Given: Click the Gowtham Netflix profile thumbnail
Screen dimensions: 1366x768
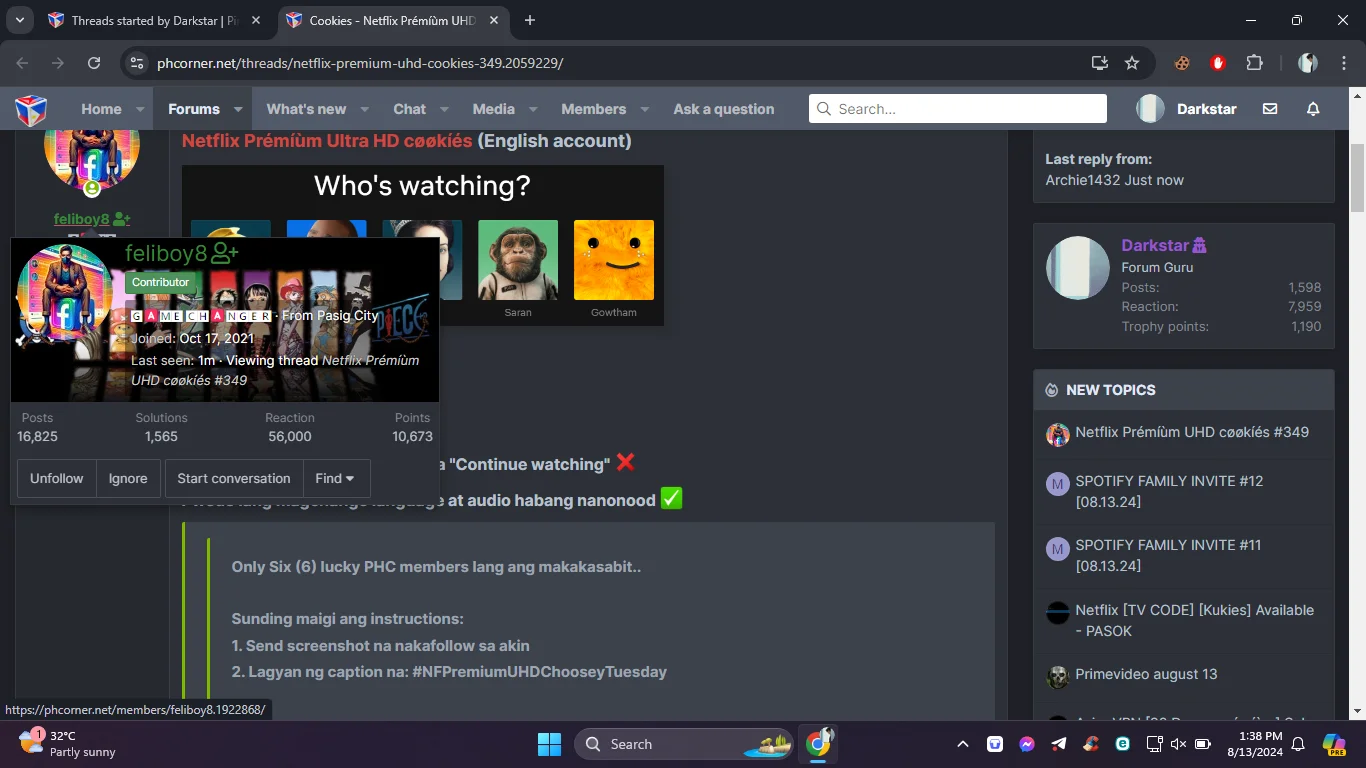Looking at the screenshot, I should [614, 260].
